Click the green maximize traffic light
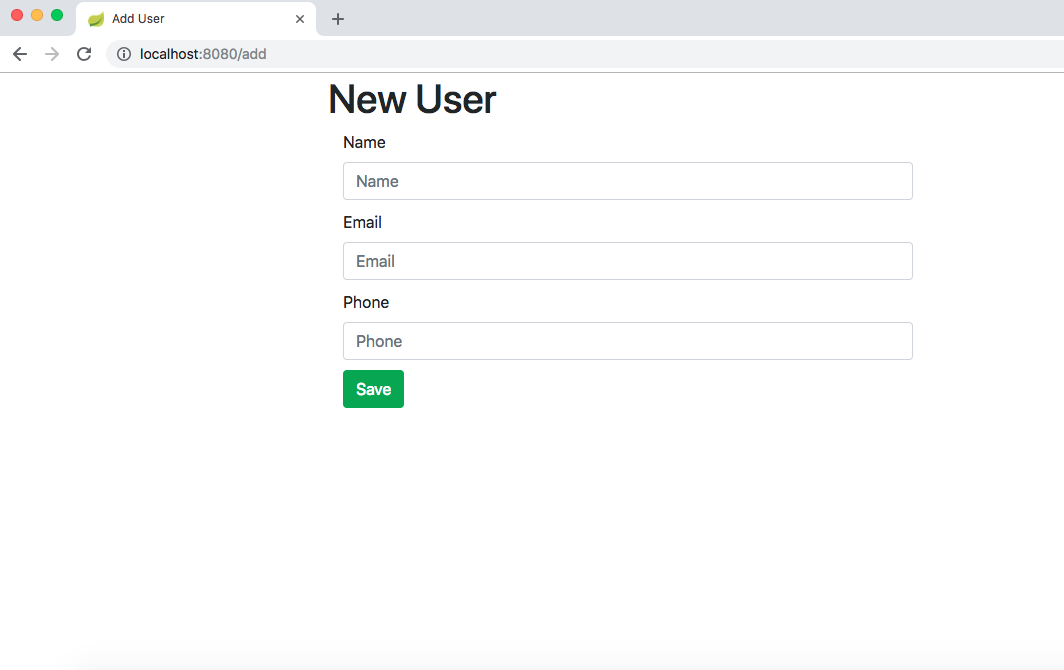Viewport: 1064px width, 670px height. 56,16
